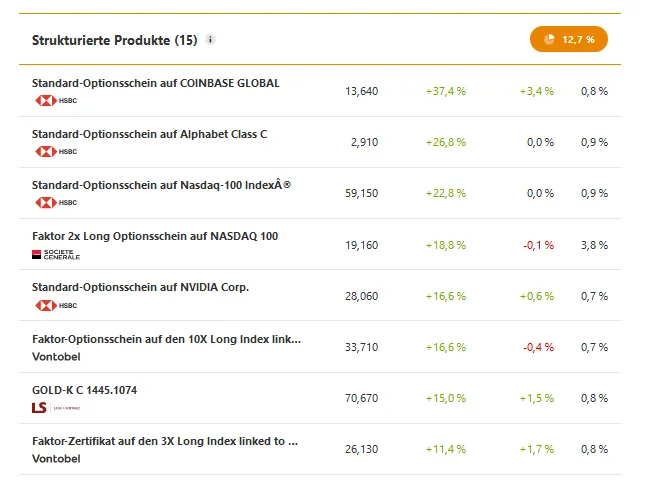The height and width of the screenshot is (485, 667).
Task: Click HSBC logo under Alphabet Class C
Action: tap(56, 151)
